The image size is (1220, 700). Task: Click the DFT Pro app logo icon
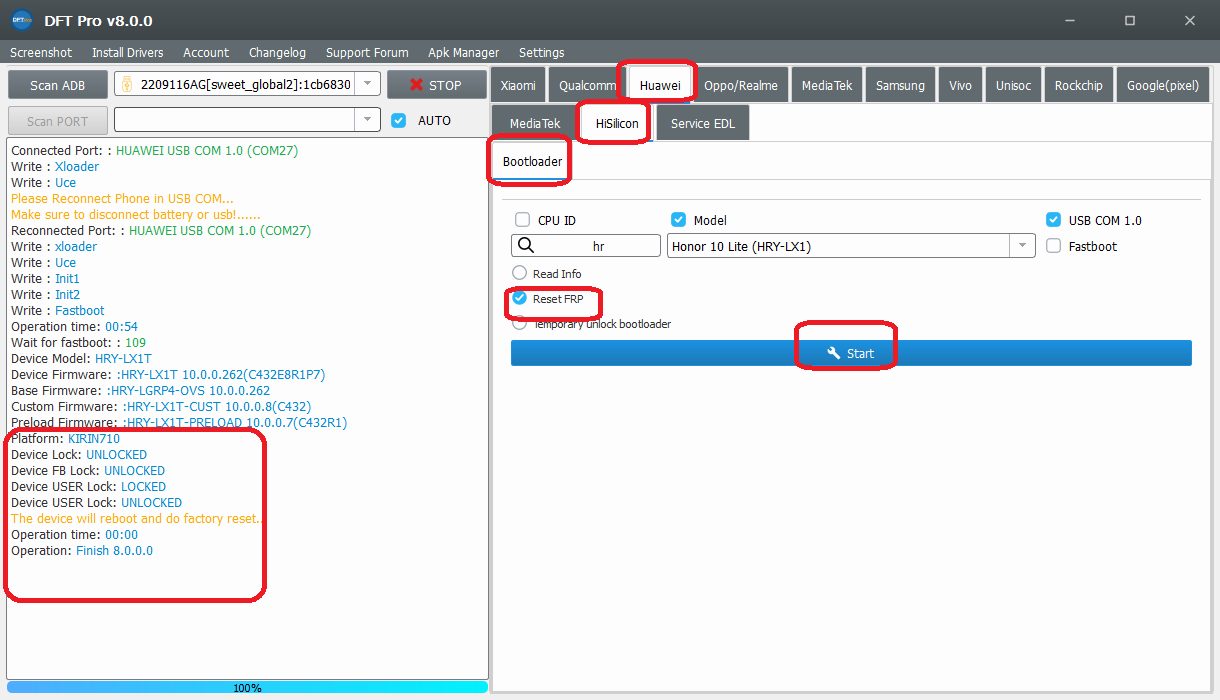21,20
